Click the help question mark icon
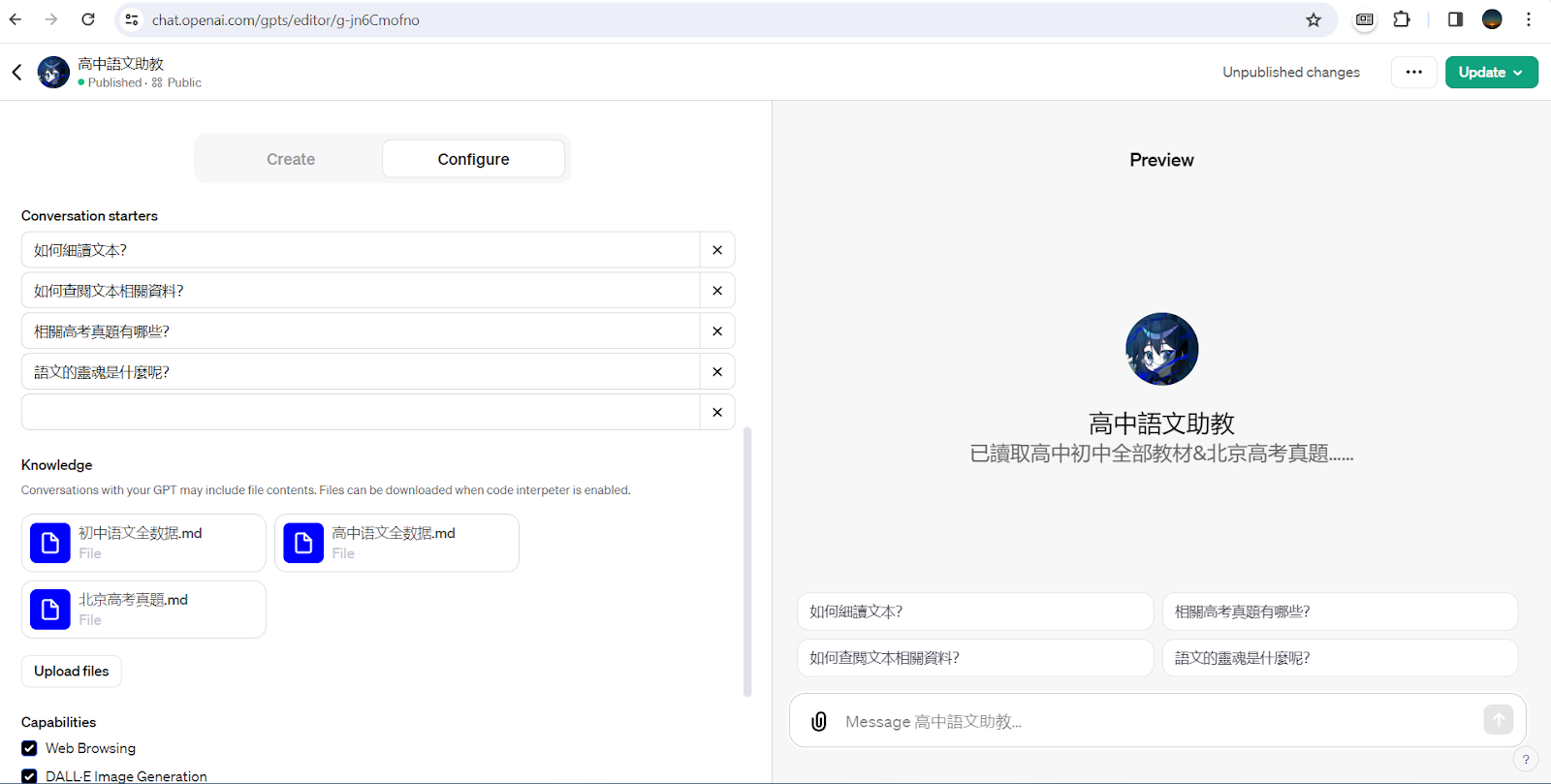 click(1526, 760)
